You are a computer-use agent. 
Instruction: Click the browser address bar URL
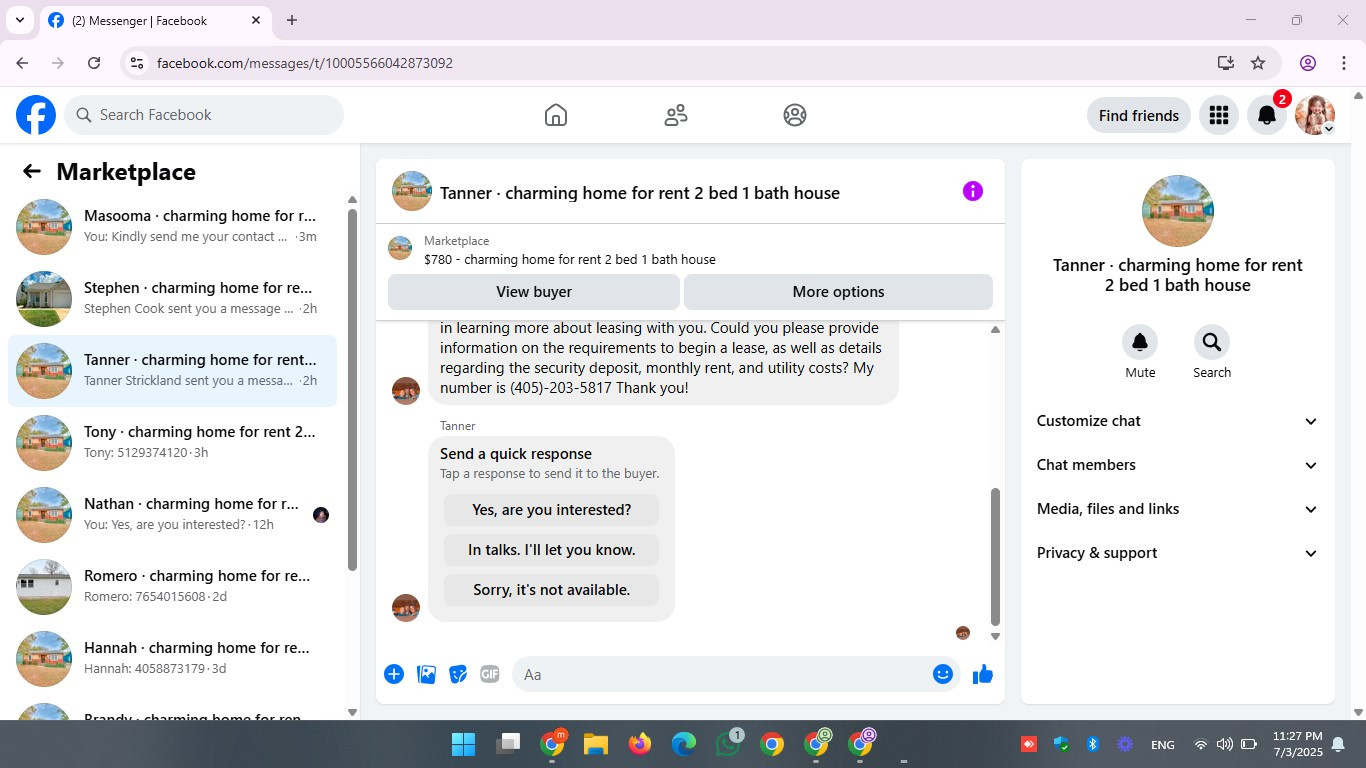pos(305,63)
